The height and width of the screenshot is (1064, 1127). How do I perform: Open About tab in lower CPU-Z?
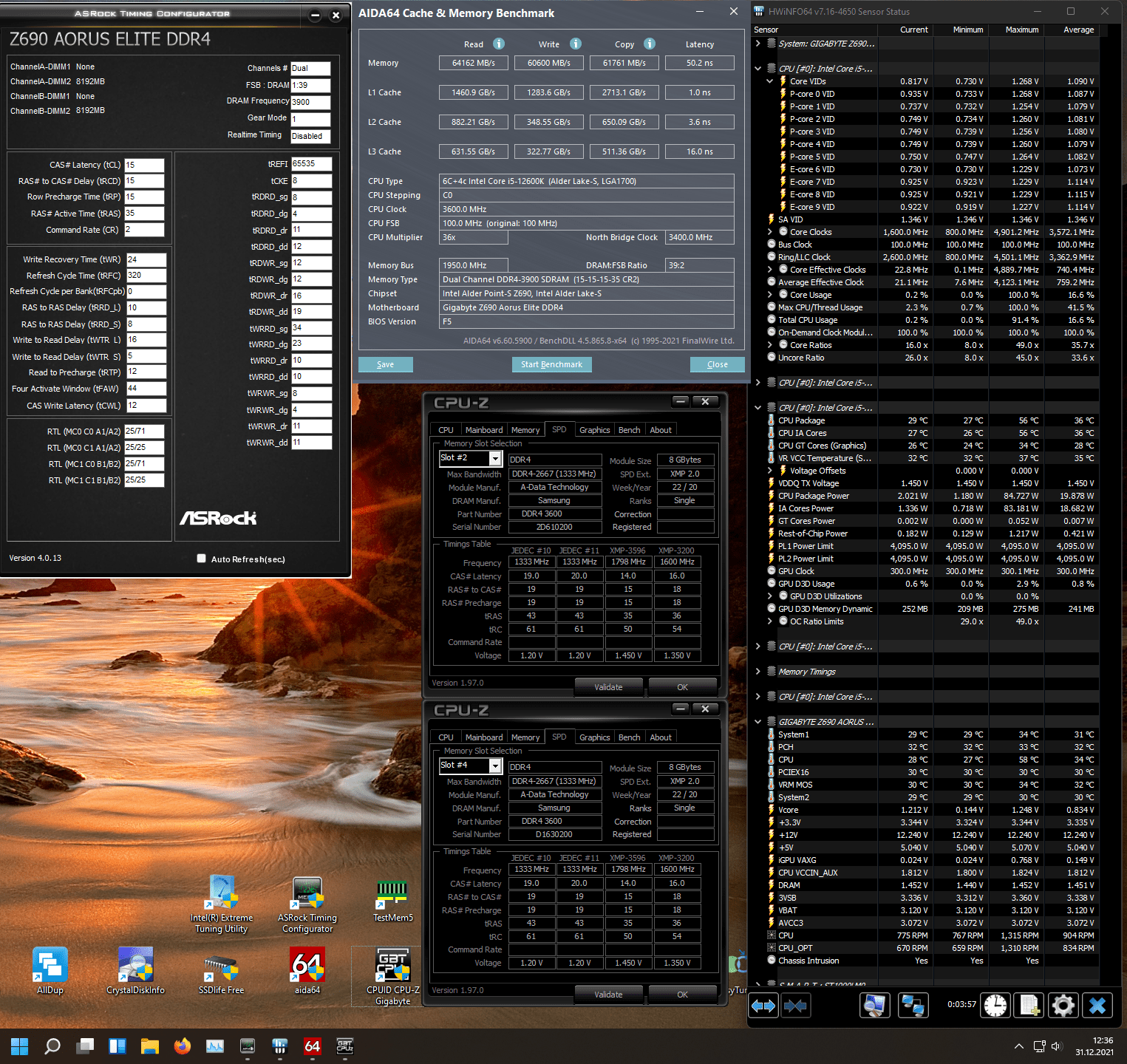point(661,737)
